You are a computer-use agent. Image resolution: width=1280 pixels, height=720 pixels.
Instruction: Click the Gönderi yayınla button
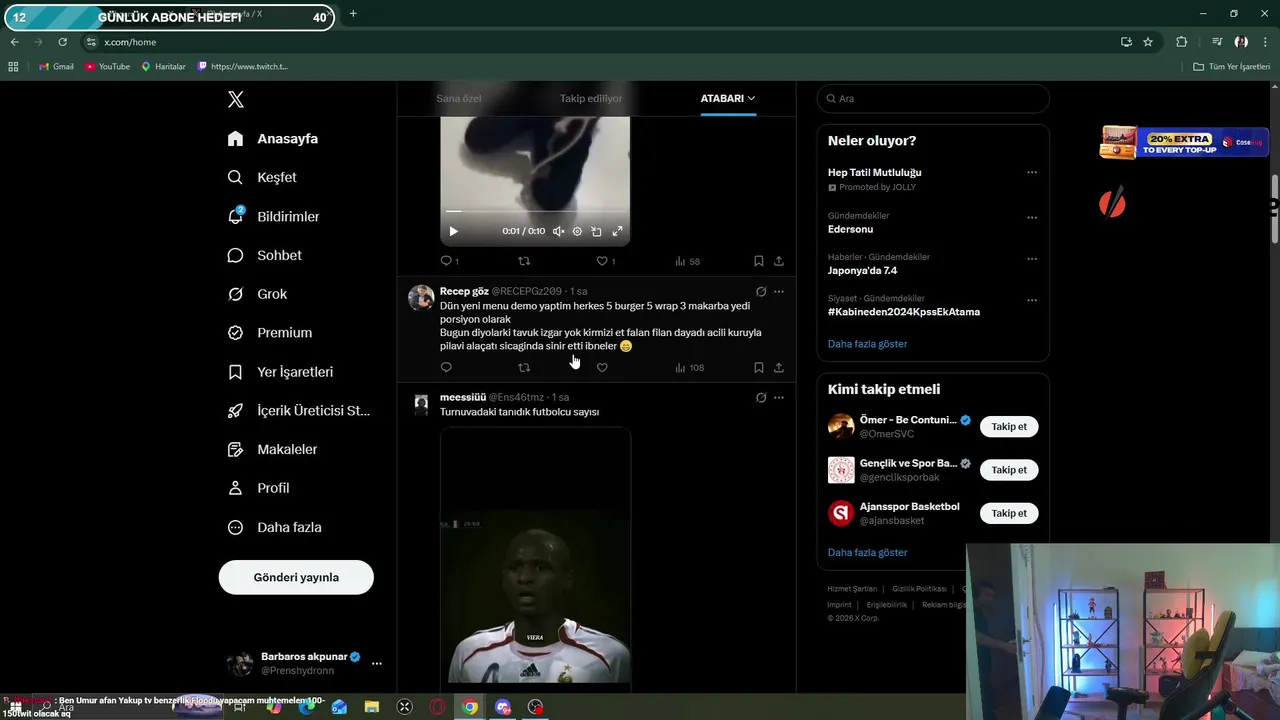(x=296, y=577)
